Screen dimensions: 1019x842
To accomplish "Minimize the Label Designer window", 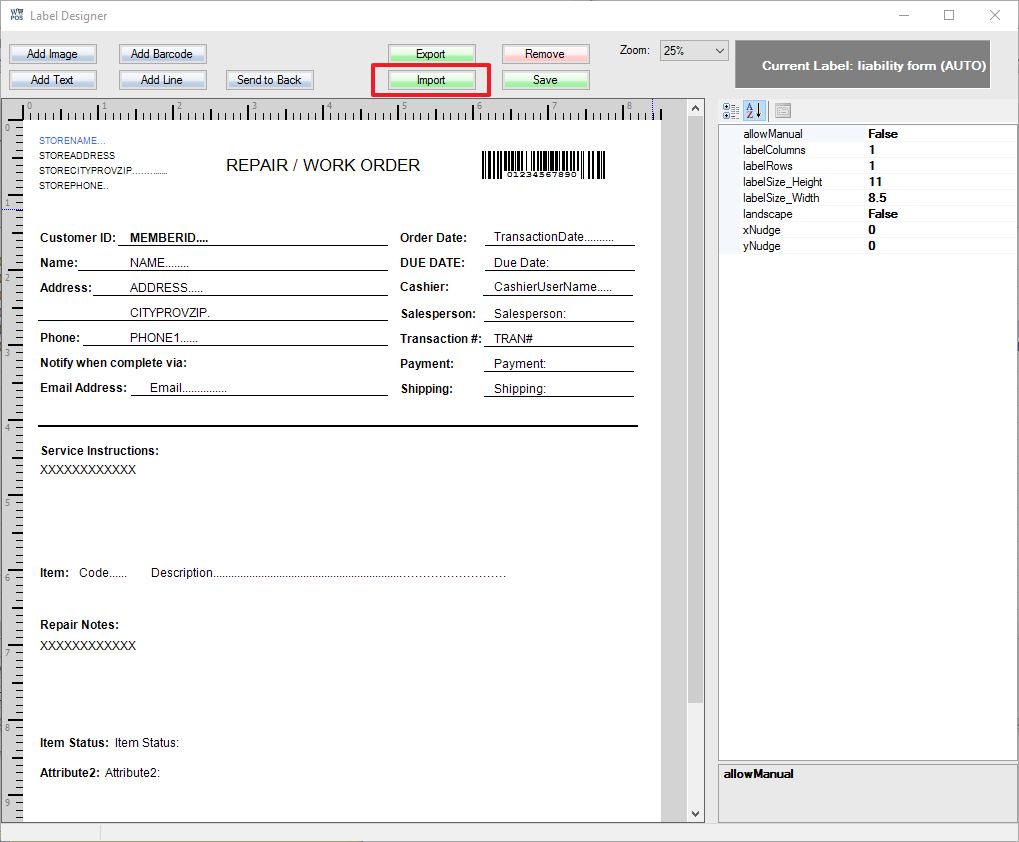I will [x=903, y=15].
